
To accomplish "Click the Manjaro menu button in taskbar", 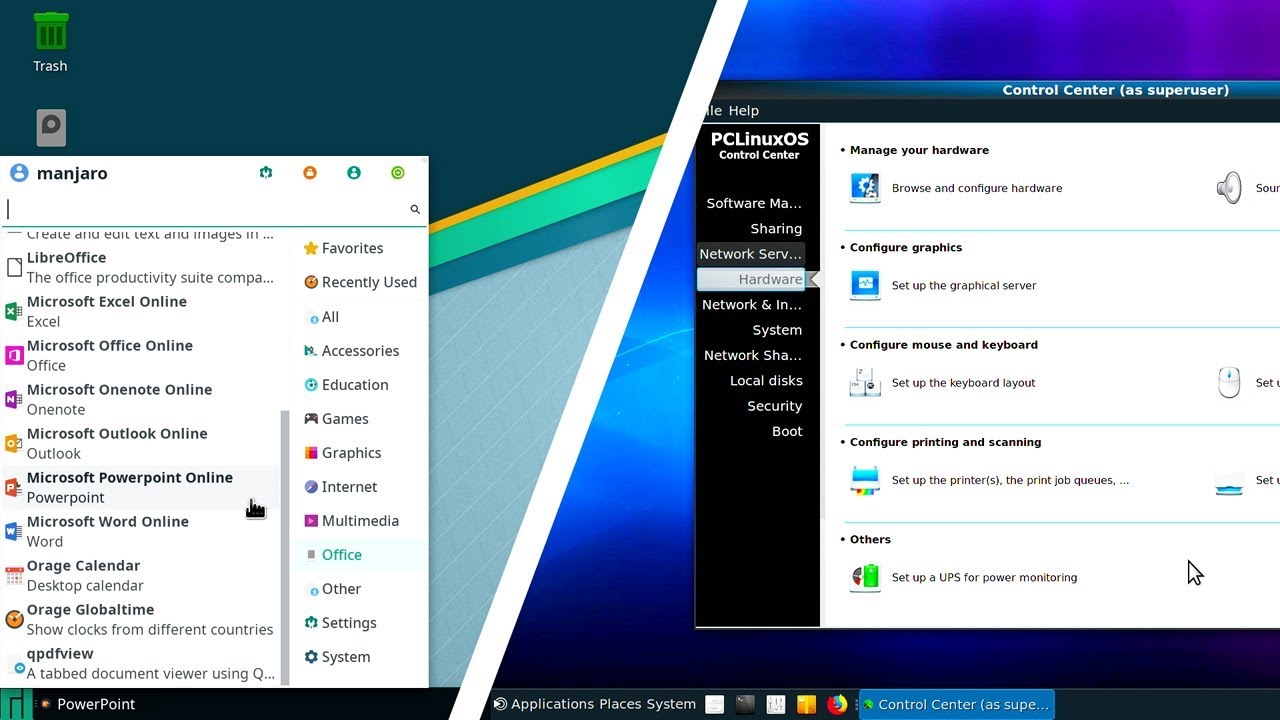I will click(16, 704).
